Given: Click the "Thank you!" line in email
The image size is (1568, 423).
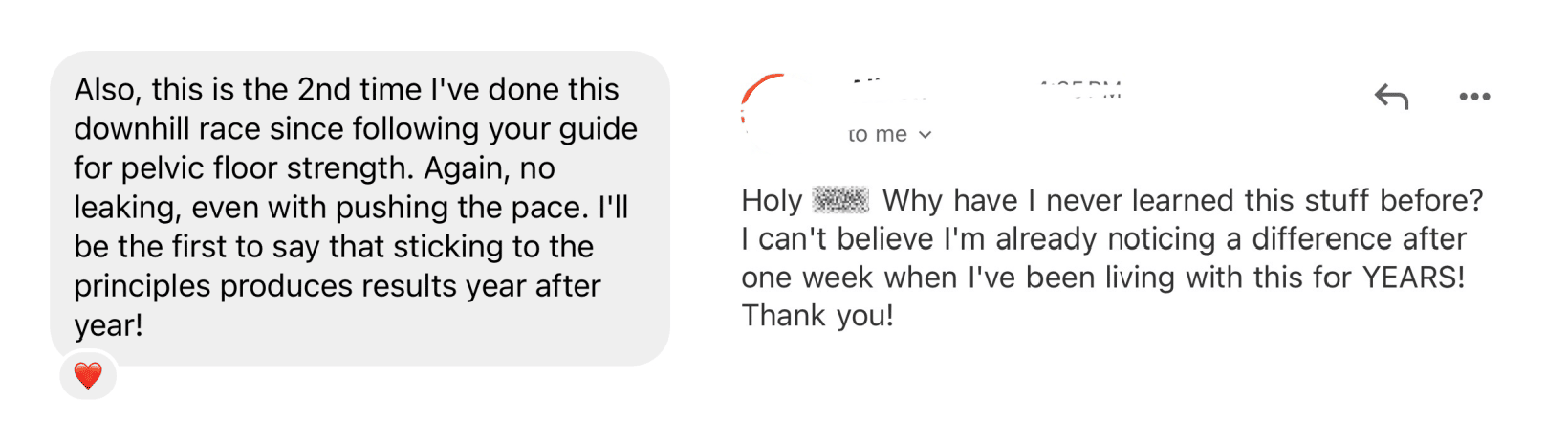Looking at the screenshot, I should (x=817, y=315).
